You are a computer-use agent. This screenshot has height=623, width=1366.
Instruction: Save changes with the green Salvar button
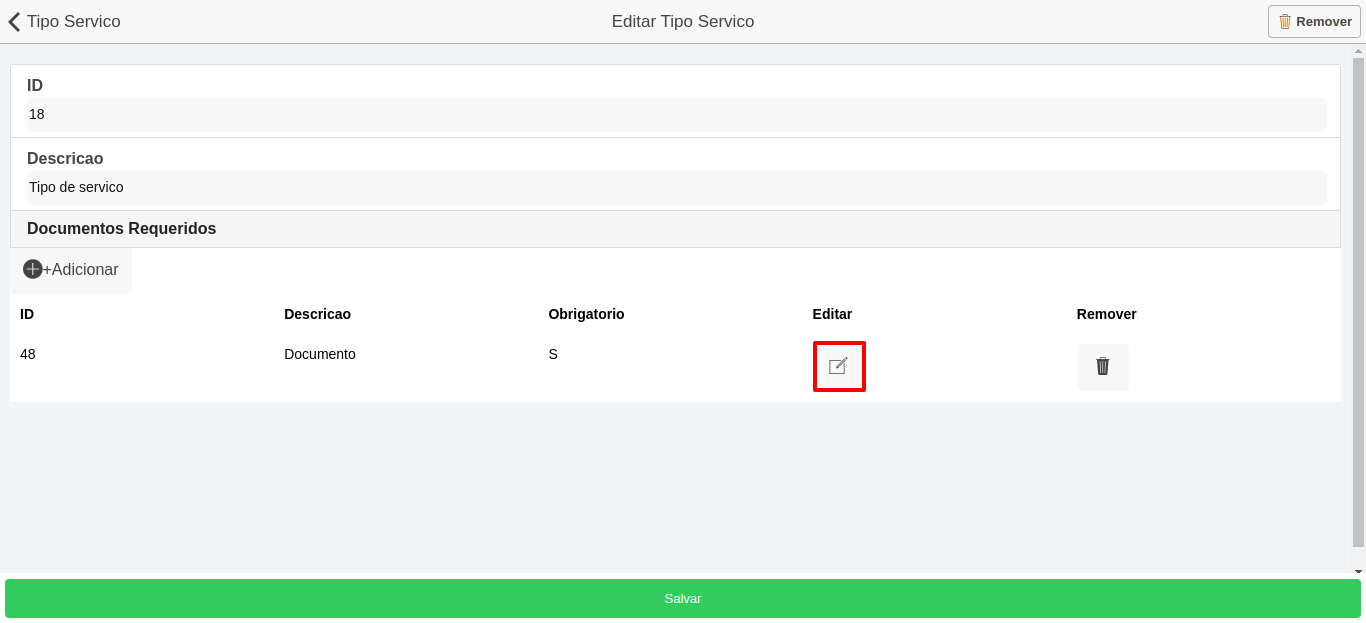[682, 598]
